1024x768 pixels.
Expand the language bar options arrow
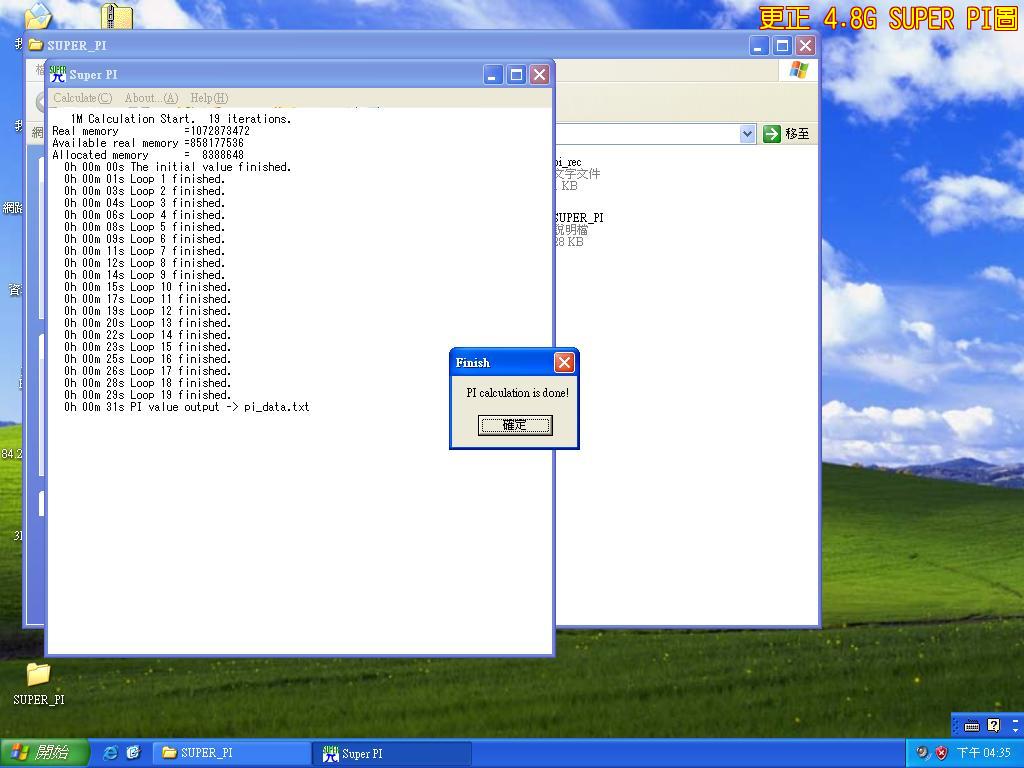[x=1015, y=731]
